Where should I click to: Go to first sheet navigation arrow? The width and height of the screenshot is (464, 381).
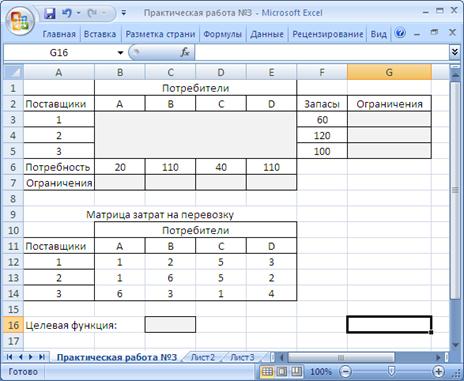pos(9,357)
